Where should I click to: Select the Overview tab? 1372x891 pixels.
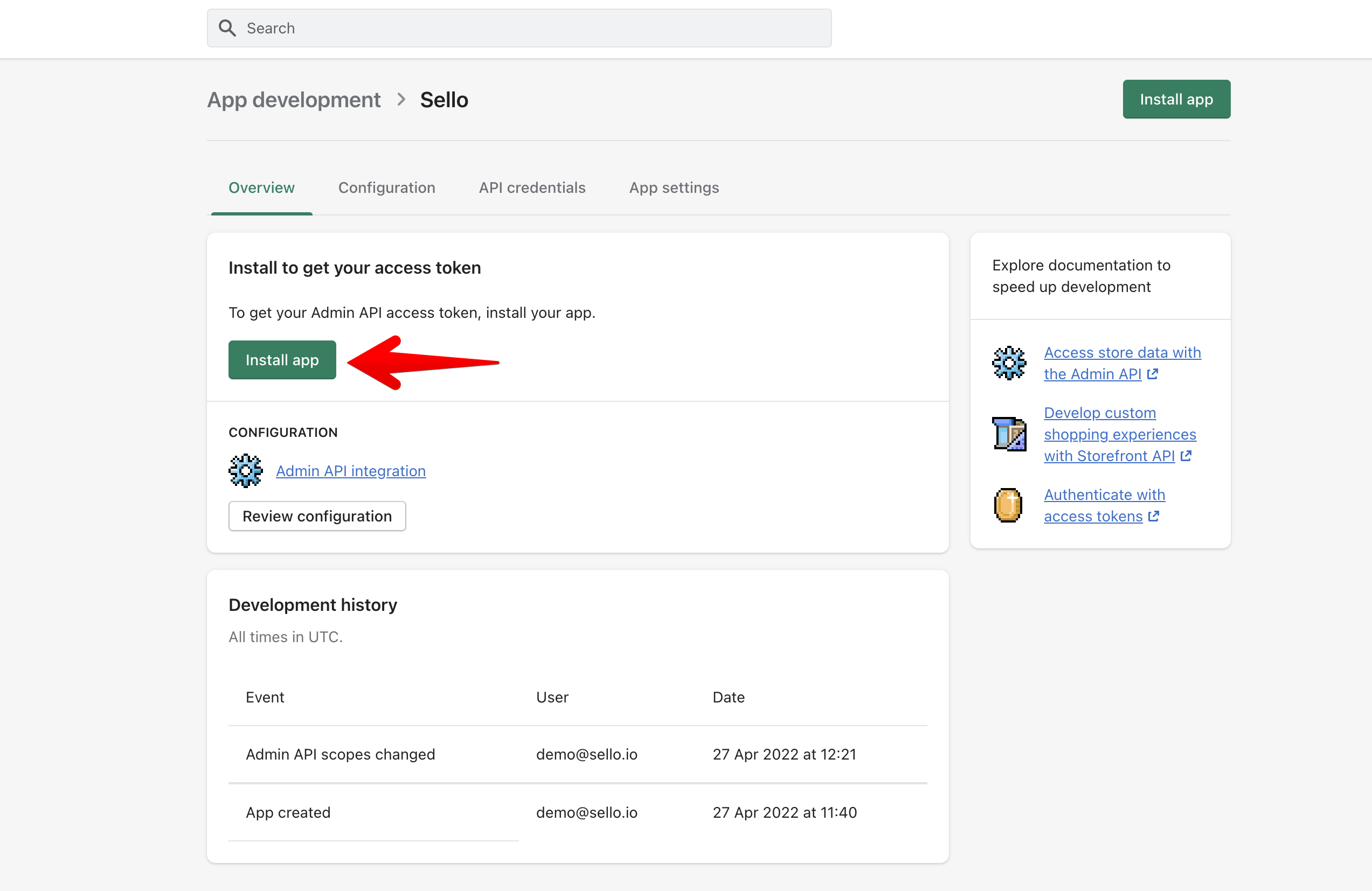coord(262,188)
